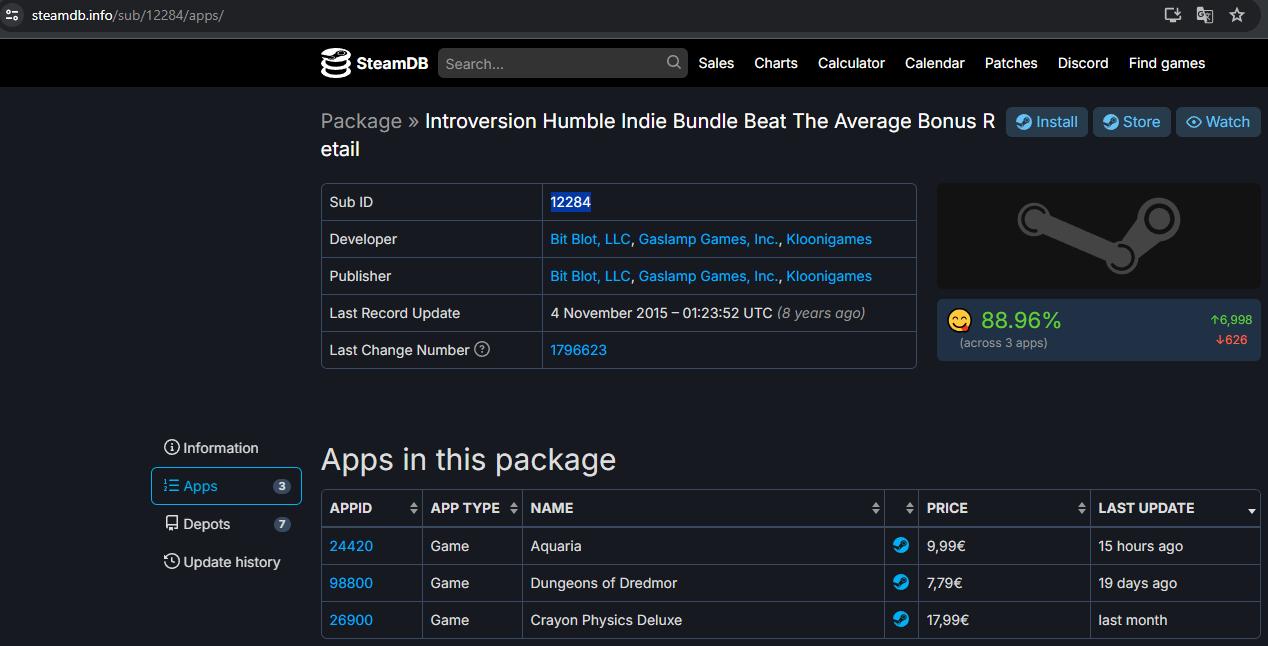Click the SteamDB logo icon
This screenshot has height=646, width=1268.
335,63
